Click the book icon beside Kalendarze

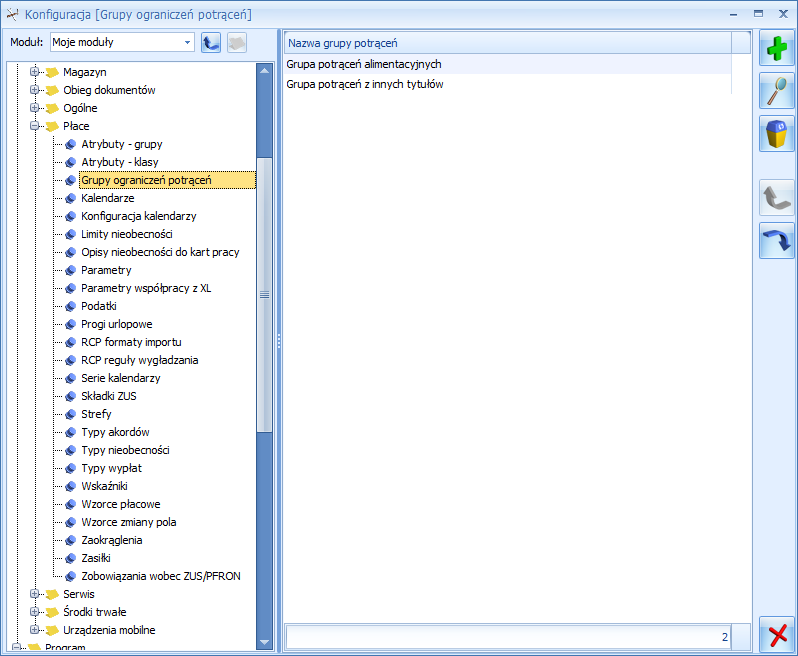click(71, 198)
